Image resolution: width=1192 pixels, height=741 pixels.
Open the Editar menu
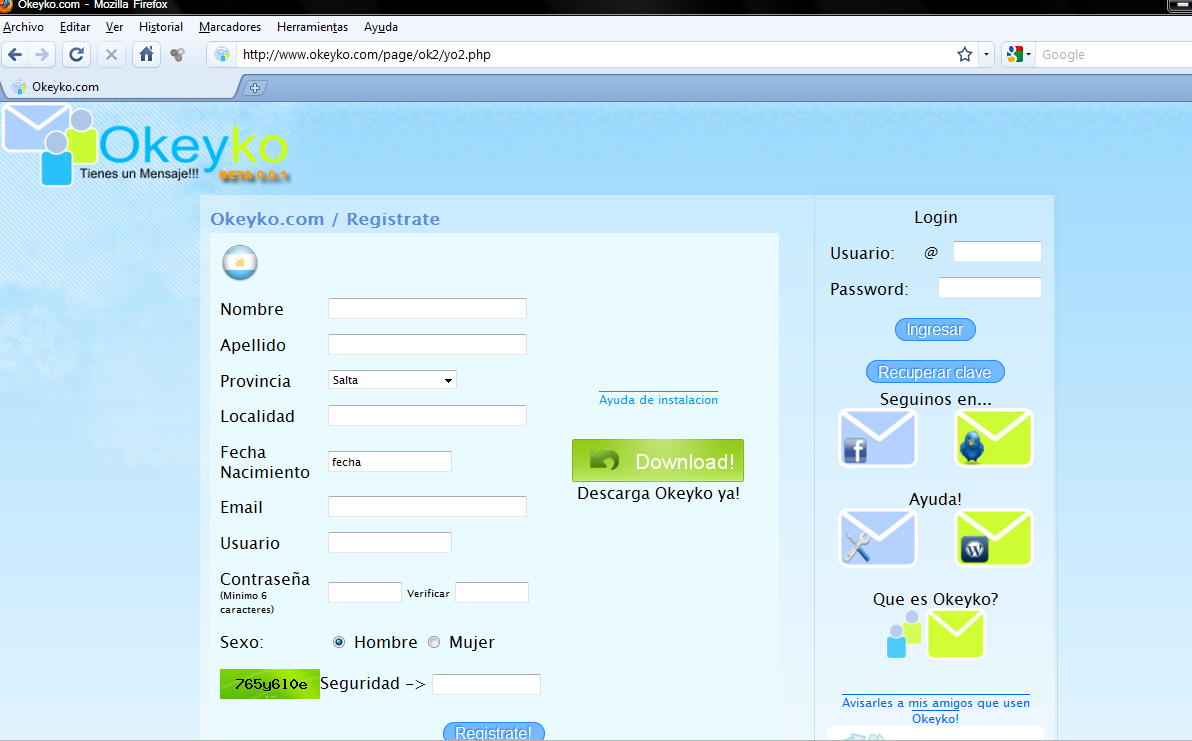pos(74,27)
